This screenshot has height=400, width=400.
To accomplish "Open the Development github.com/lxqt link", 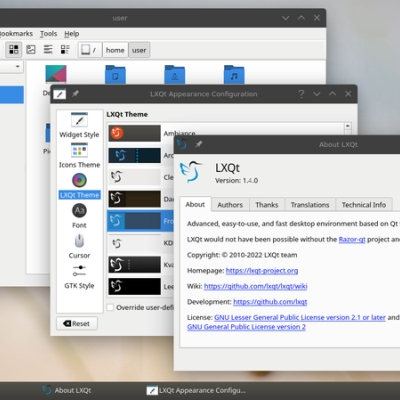I will (x=270, y=302).
